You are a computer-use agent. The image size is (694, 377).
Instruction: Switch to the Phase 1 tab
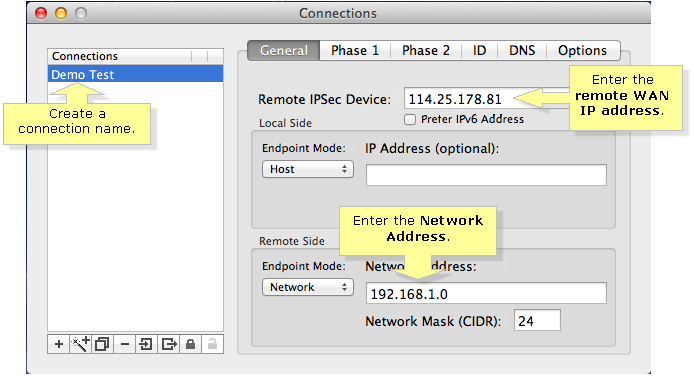355,50
